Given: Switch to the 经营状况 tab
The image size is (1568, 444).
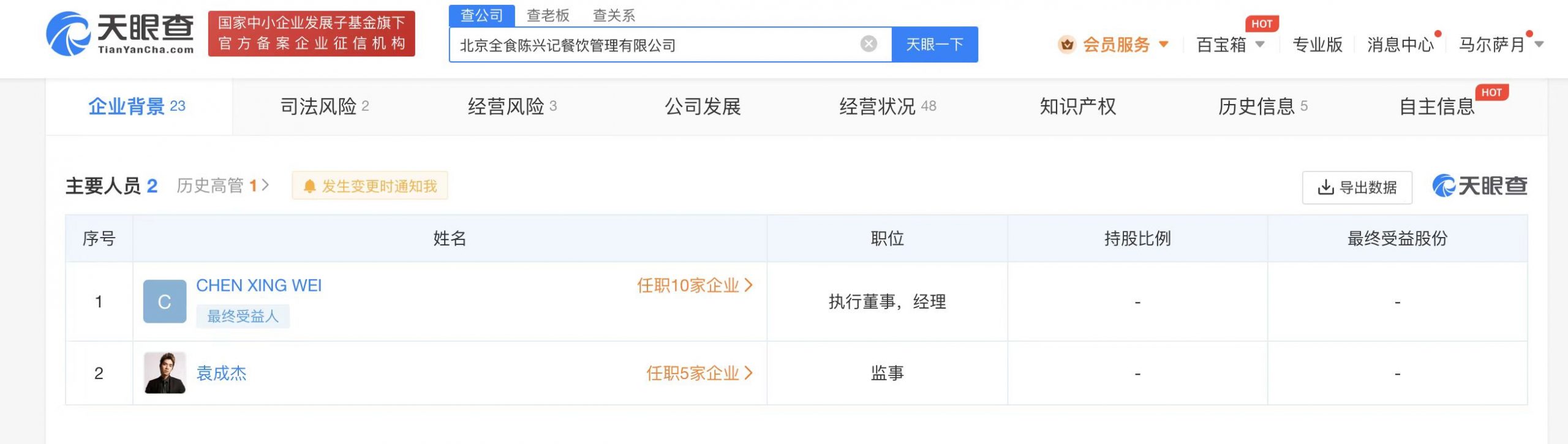Looking at the screenshot, I should click(887, 107).
